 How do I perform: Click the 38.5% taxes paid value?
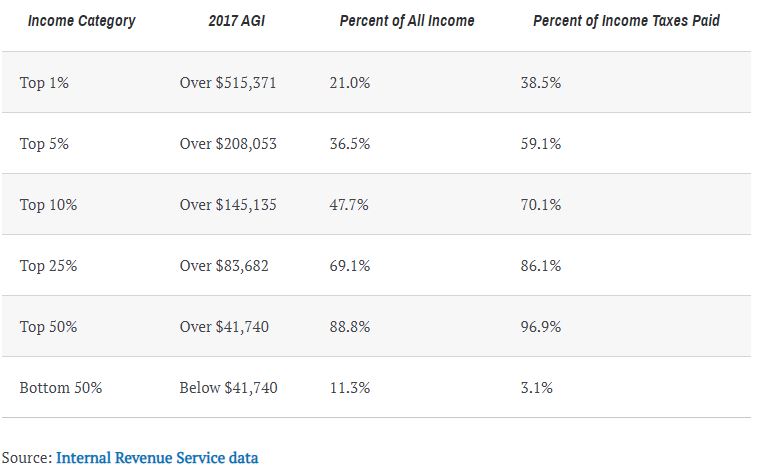[541, 83]
